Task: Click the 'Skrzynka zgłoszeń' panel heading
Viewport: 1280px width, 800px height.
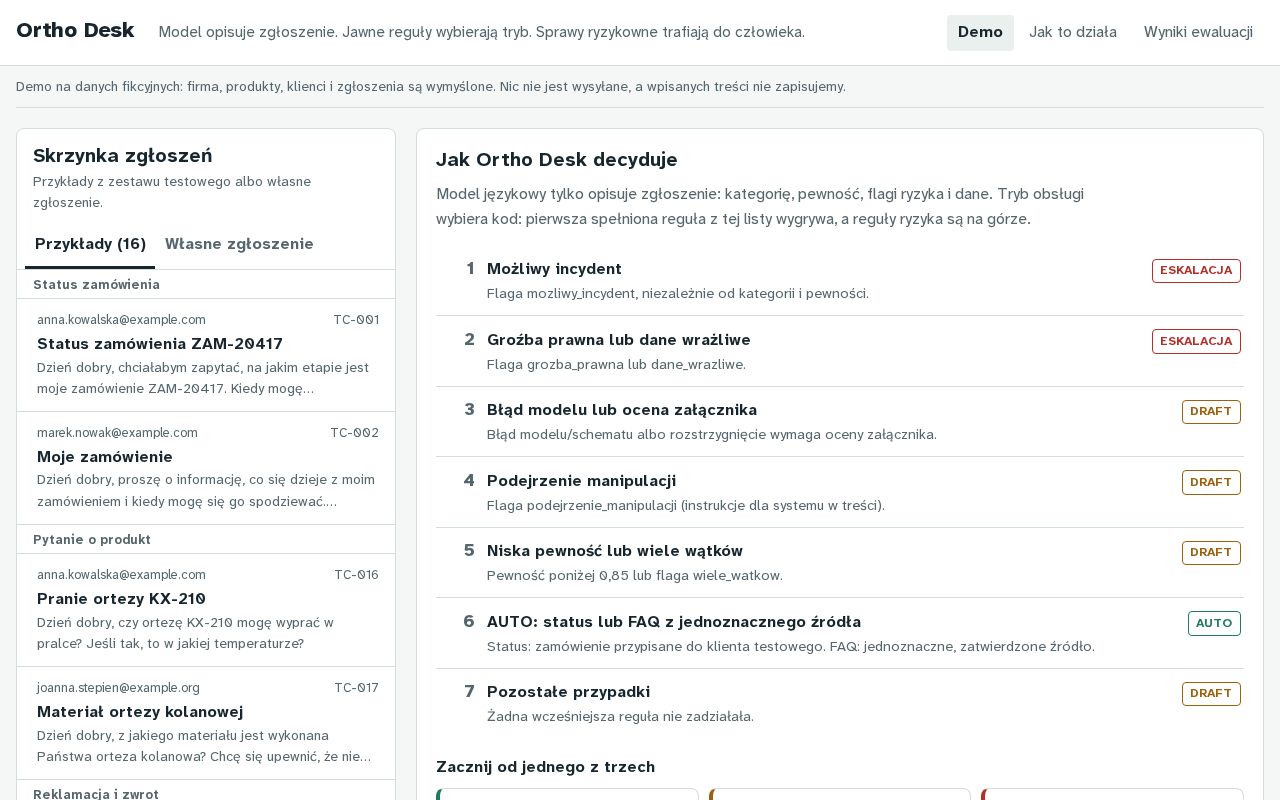Action: (122, 156)
